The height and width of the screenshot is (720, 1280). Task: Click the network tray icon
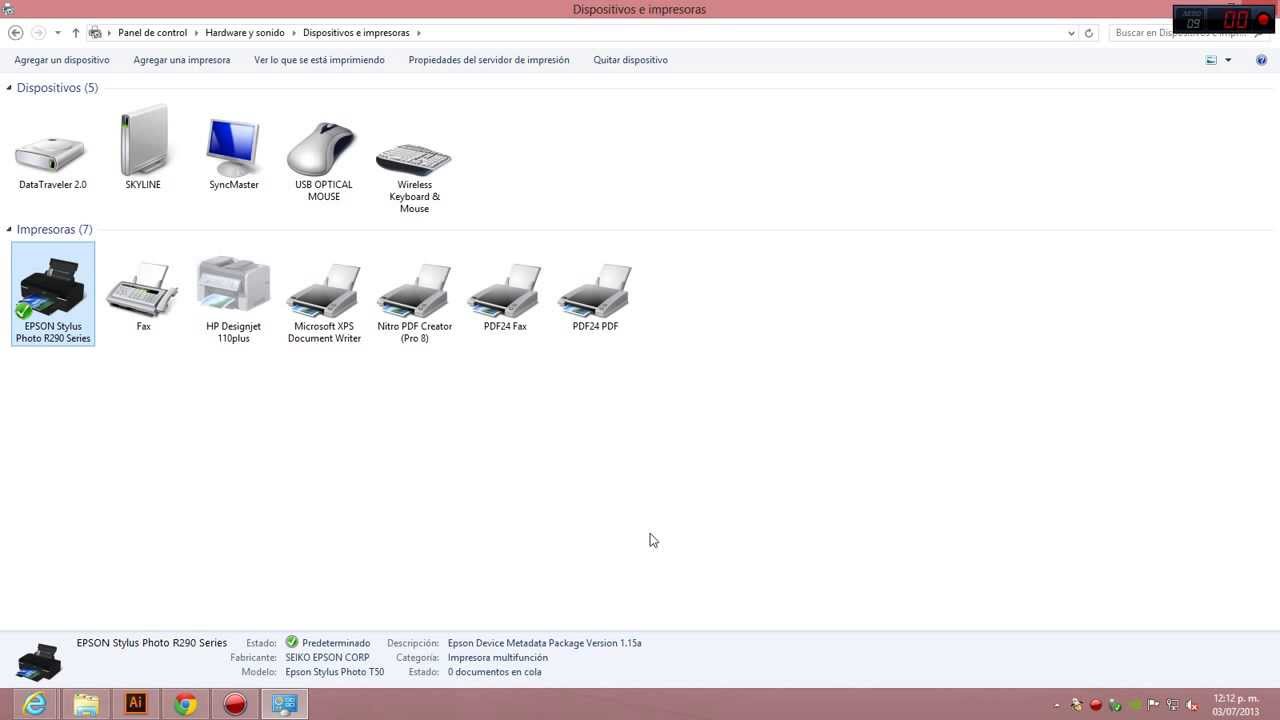1173,705
